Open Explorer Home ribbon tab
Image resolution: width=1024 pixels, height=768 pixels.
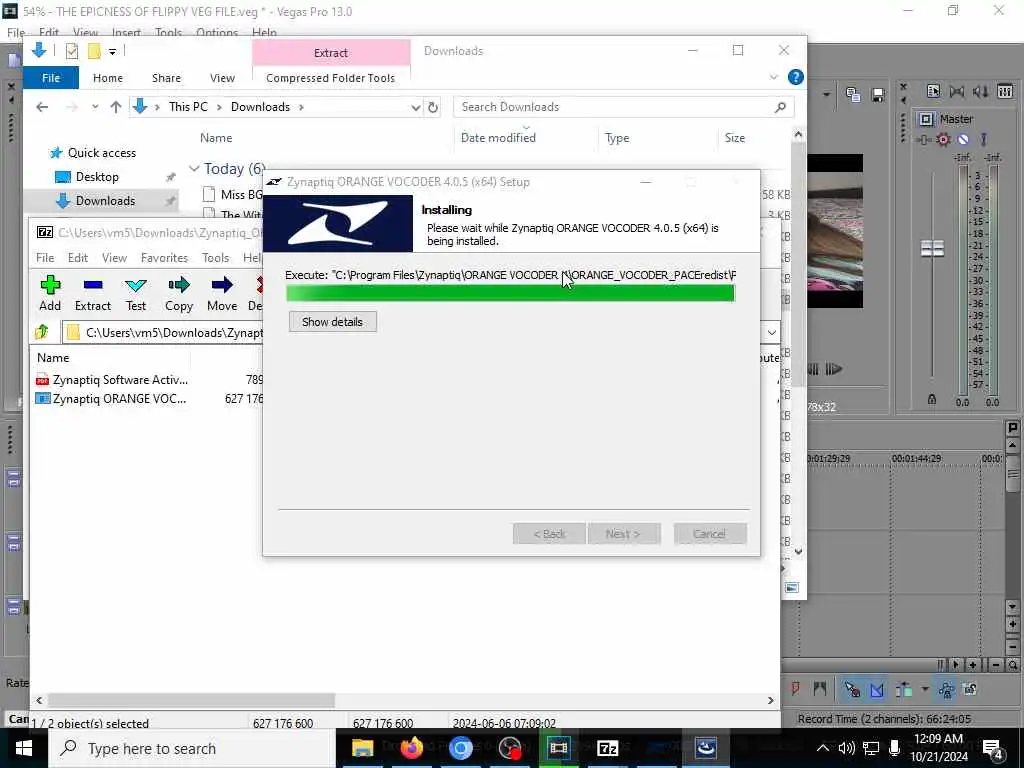tap(108, 78)
